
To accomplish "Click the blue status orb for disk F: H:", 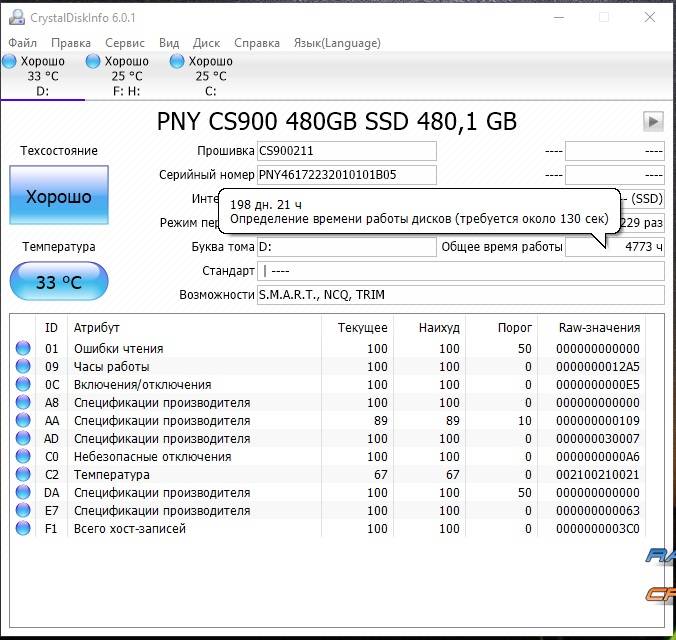I will 93,61.
